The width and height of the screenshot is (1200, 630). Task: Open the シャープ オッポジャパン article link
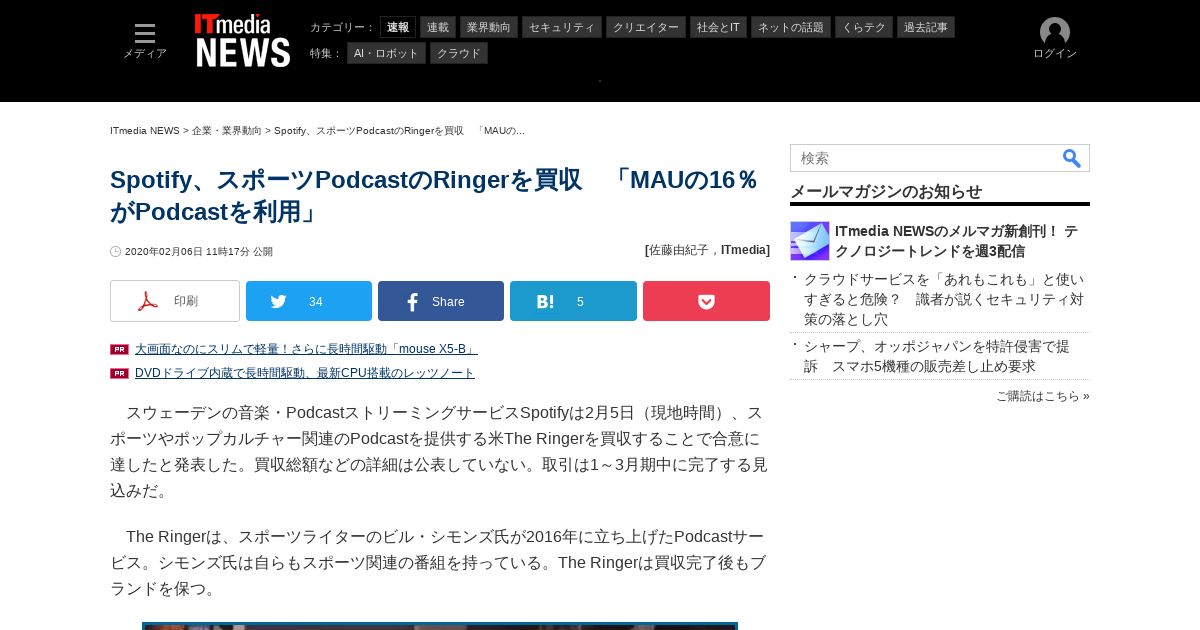click(x=937, y=356)
